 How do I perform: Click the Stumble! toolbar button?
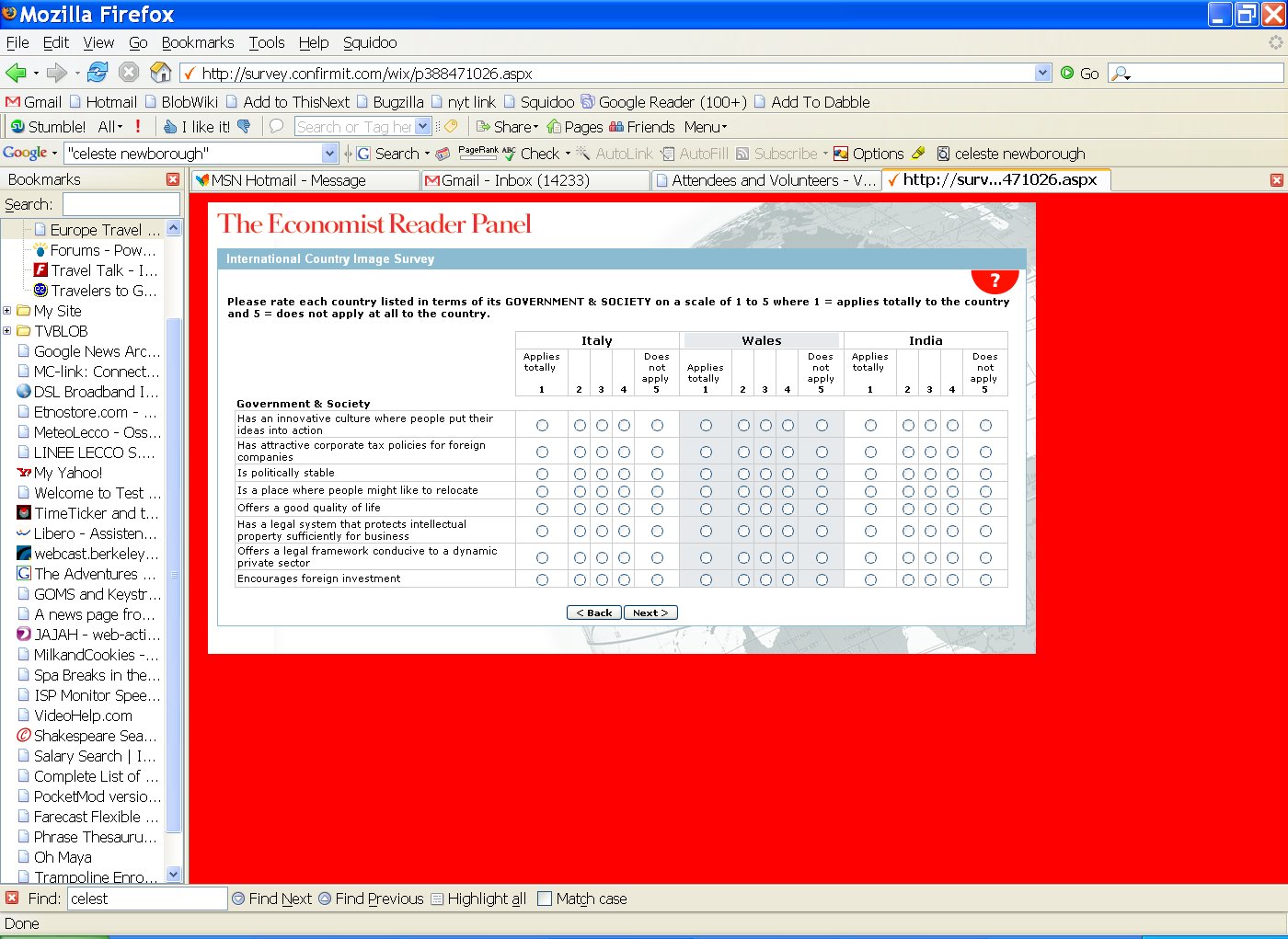pyautogui.click(x=48, y=127)
